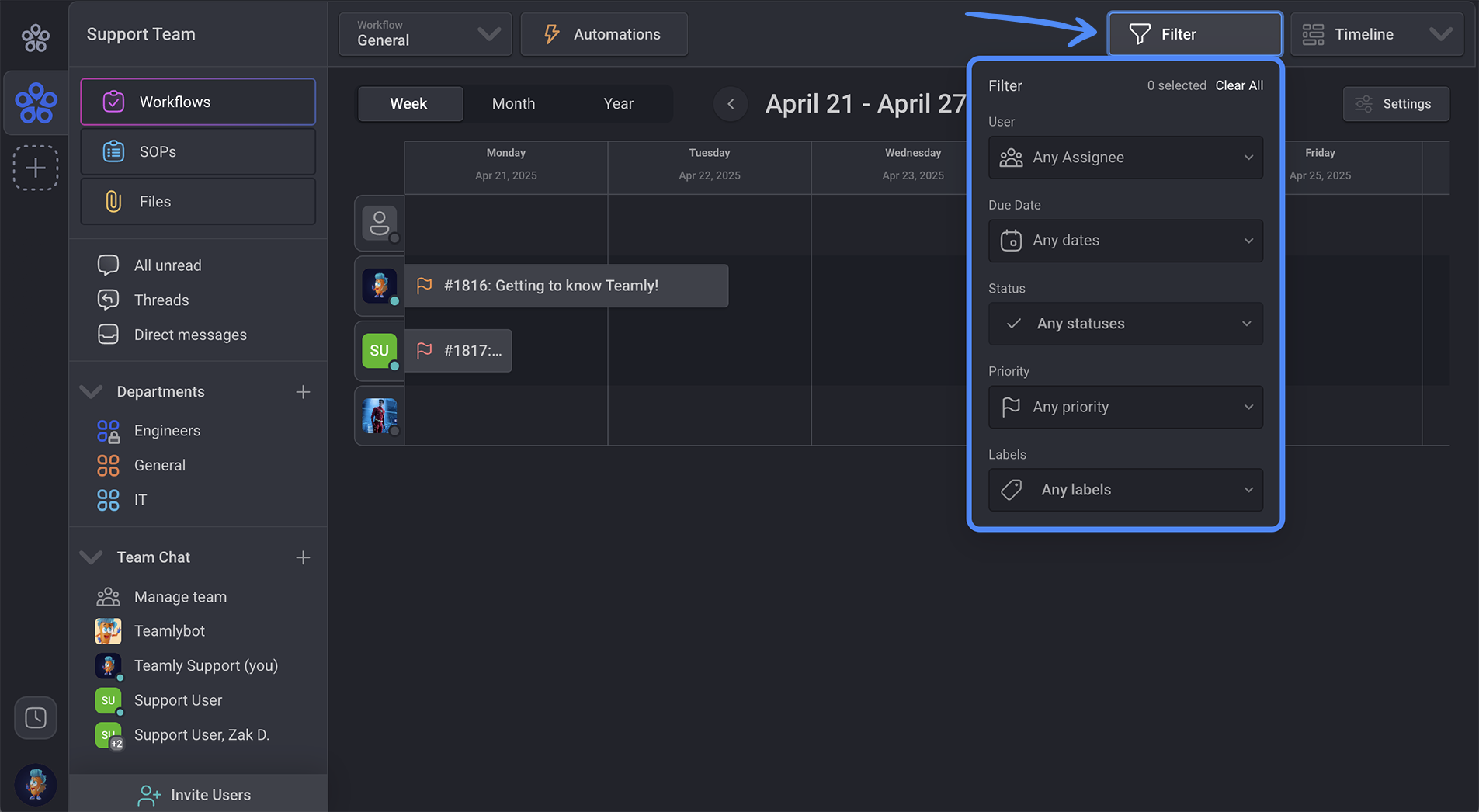Click the unassigned user row avatar
Image resolution: width=1479 pixels, height=812 pixels.
click(379, 224)
